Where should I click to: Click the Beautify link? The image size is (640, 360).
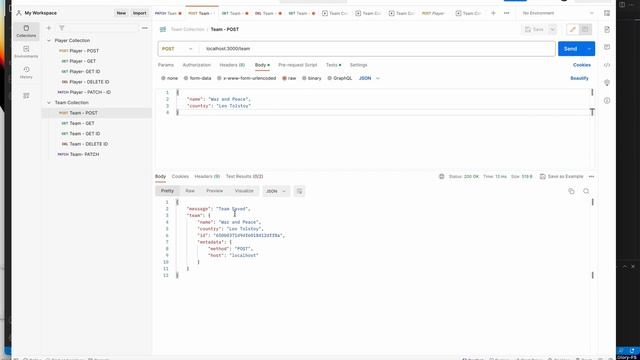[579, 78]
